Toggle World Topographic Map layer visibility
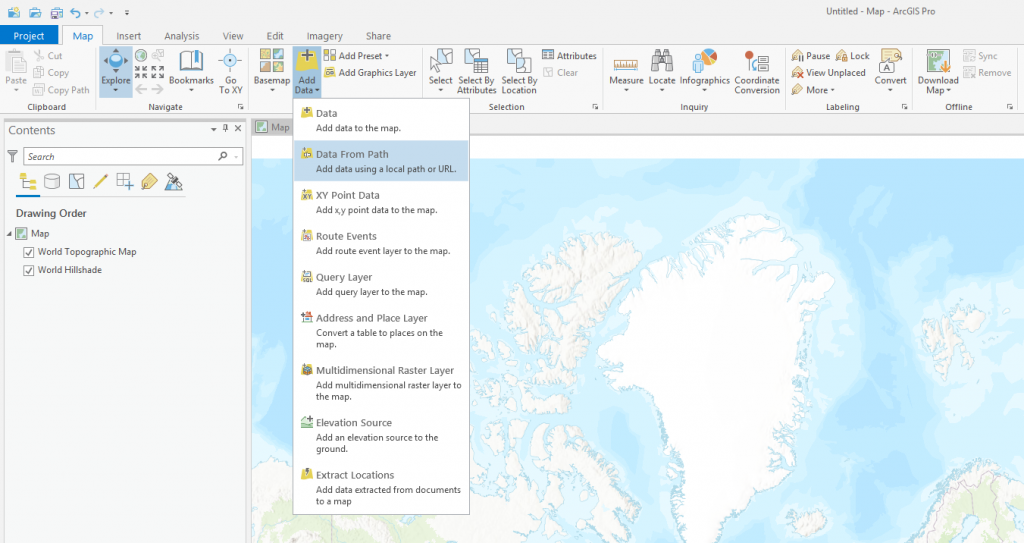Screen dimensions: 1024x543 pyautogui.click(x=29, y=252)
